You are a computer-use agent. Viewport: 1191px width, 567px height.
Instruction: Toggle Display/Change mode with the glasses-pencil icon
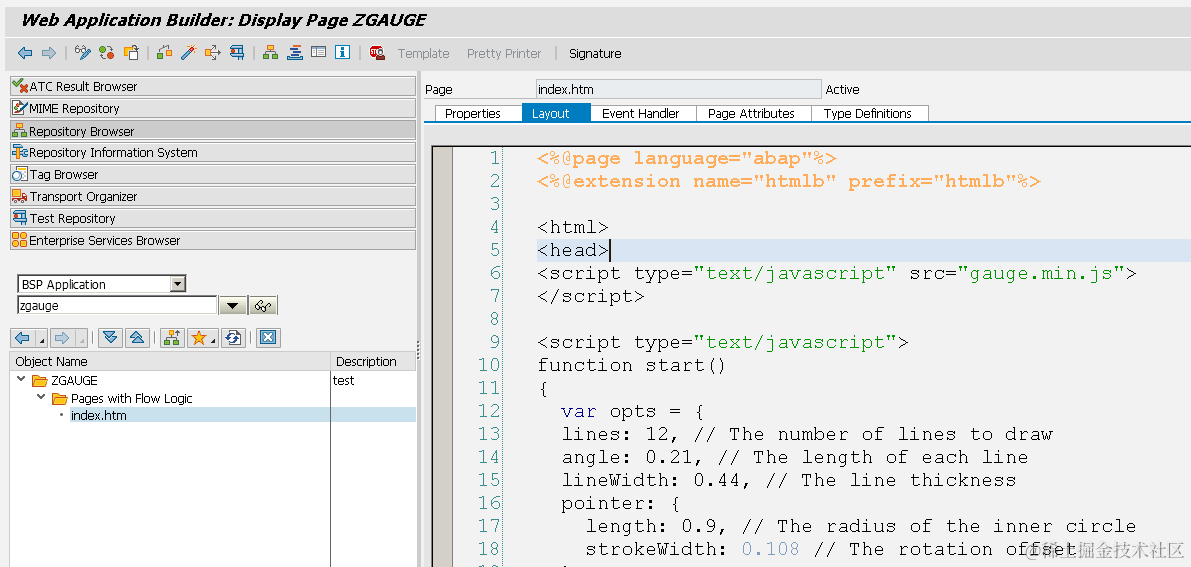click(x=82, y=52)
